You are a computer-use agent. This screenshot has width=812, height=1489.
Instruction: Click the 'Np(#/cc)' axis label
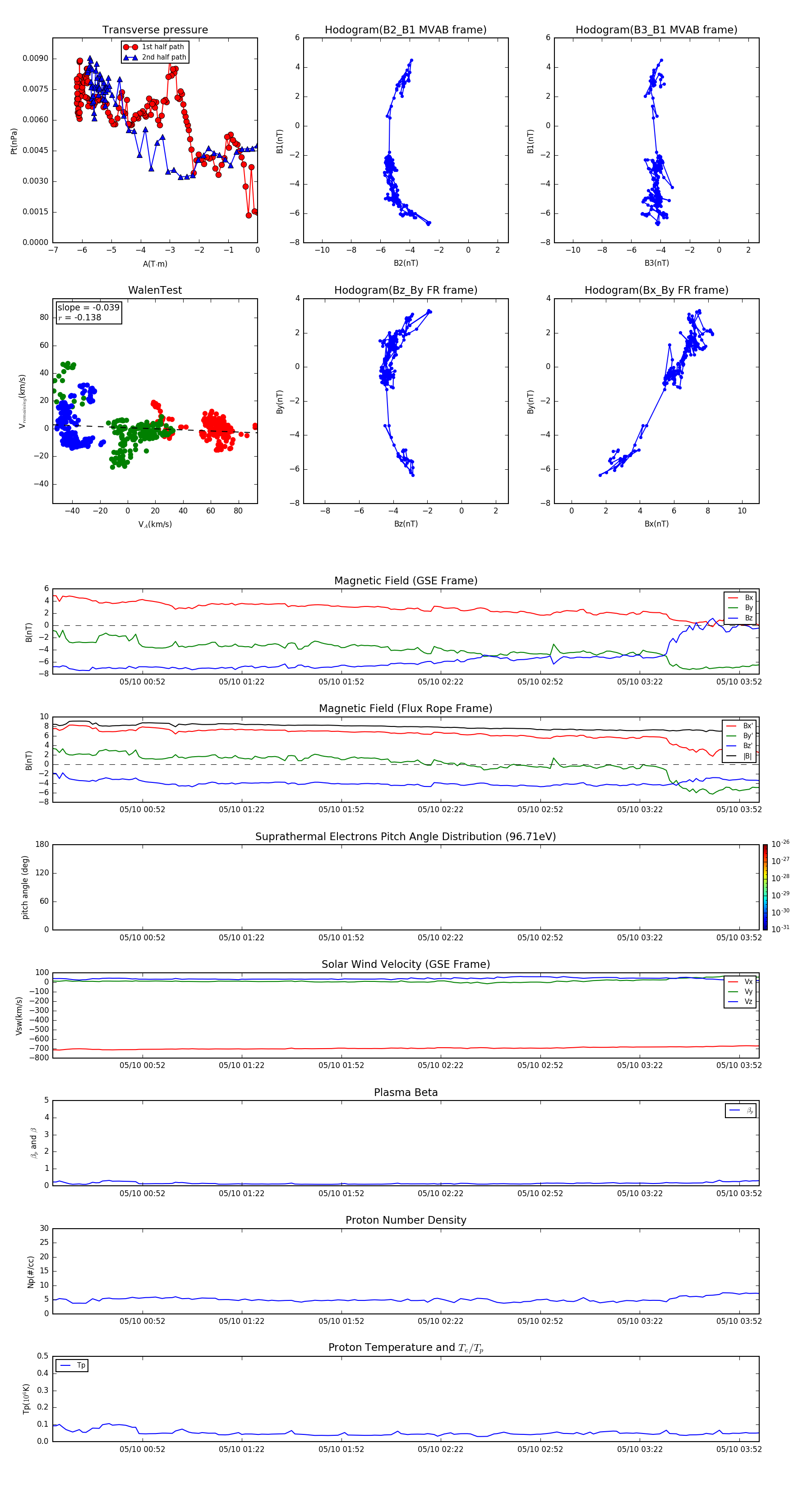[x=31, y=1272]
